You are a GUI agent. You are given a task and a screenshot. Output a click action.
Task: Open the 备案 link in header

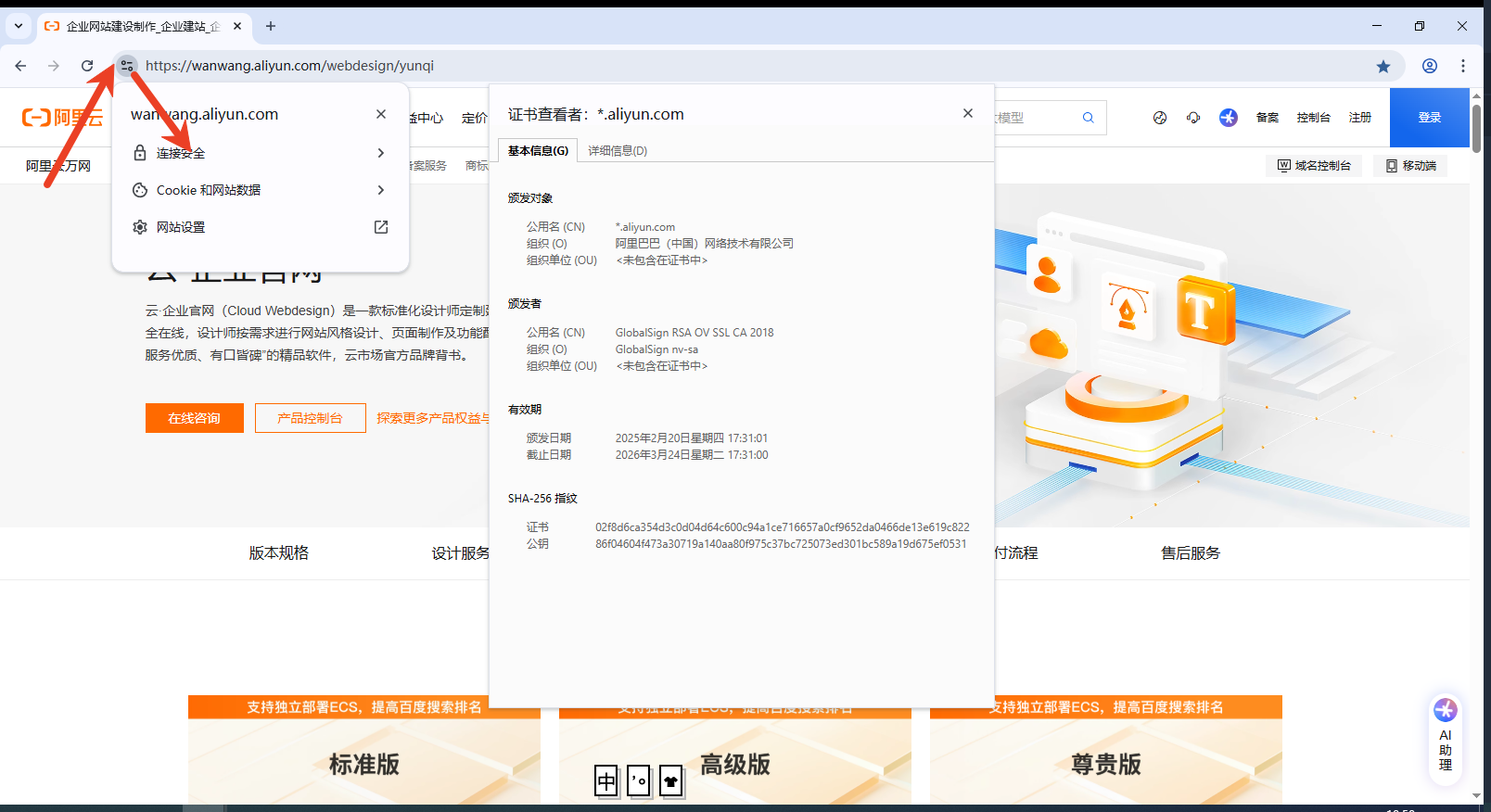(1268, 118)
